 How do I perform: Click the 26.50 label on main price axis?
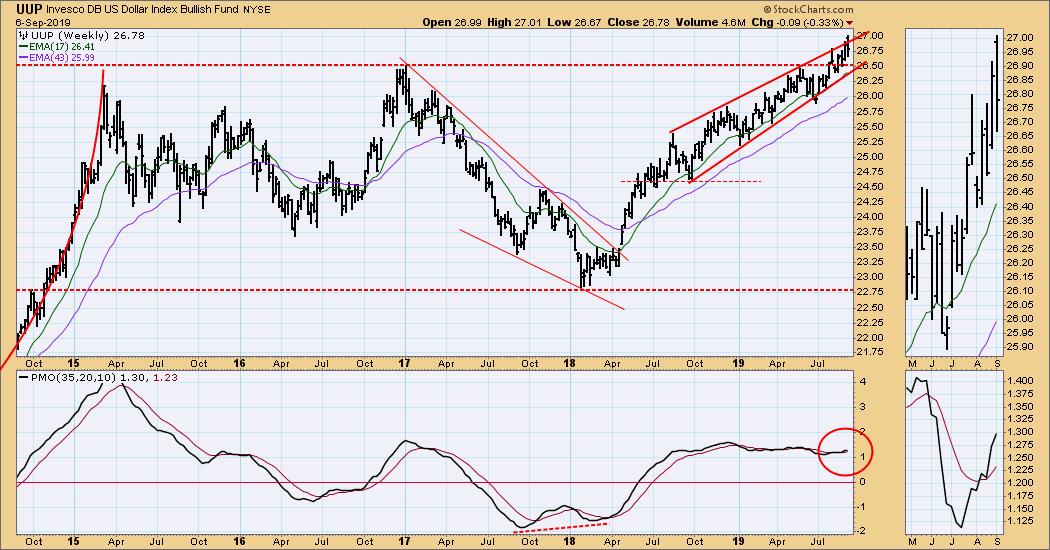click(x=871, y=66)
